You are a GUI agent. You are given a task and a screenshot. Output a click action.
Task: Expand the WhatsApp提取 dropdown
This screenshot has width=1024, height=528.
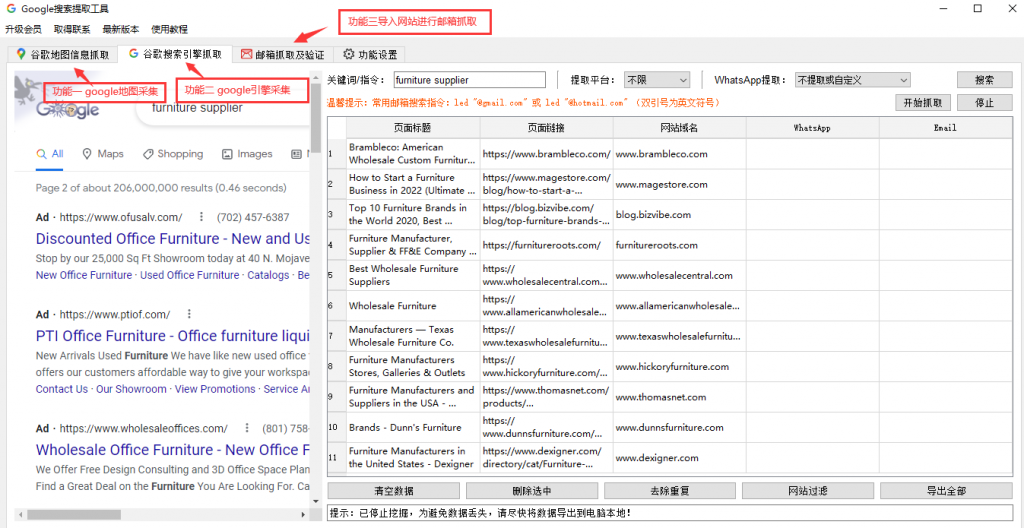(x=852, y=80)
